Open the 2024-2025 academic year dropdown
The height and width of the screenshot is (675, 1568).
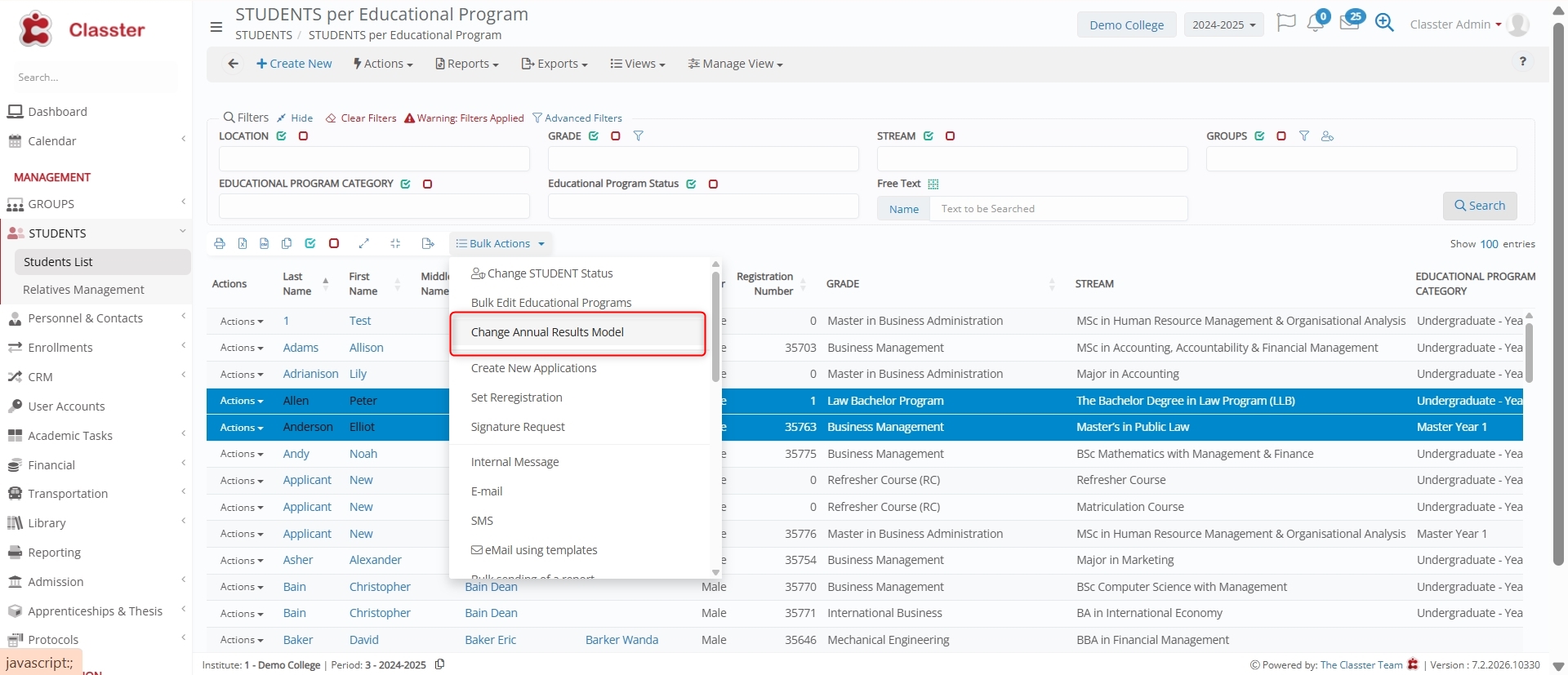tap(1223, 24)
